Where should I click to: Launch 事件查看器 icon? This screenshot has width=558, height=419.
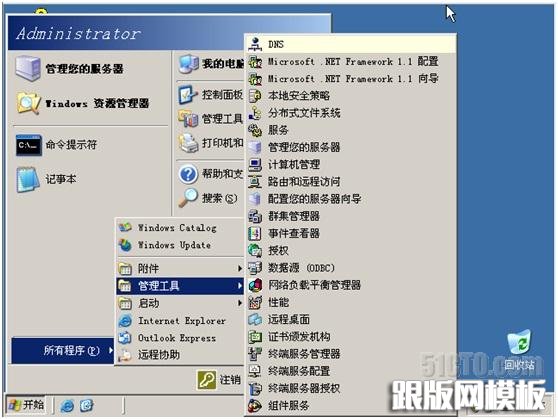point(255,234)
